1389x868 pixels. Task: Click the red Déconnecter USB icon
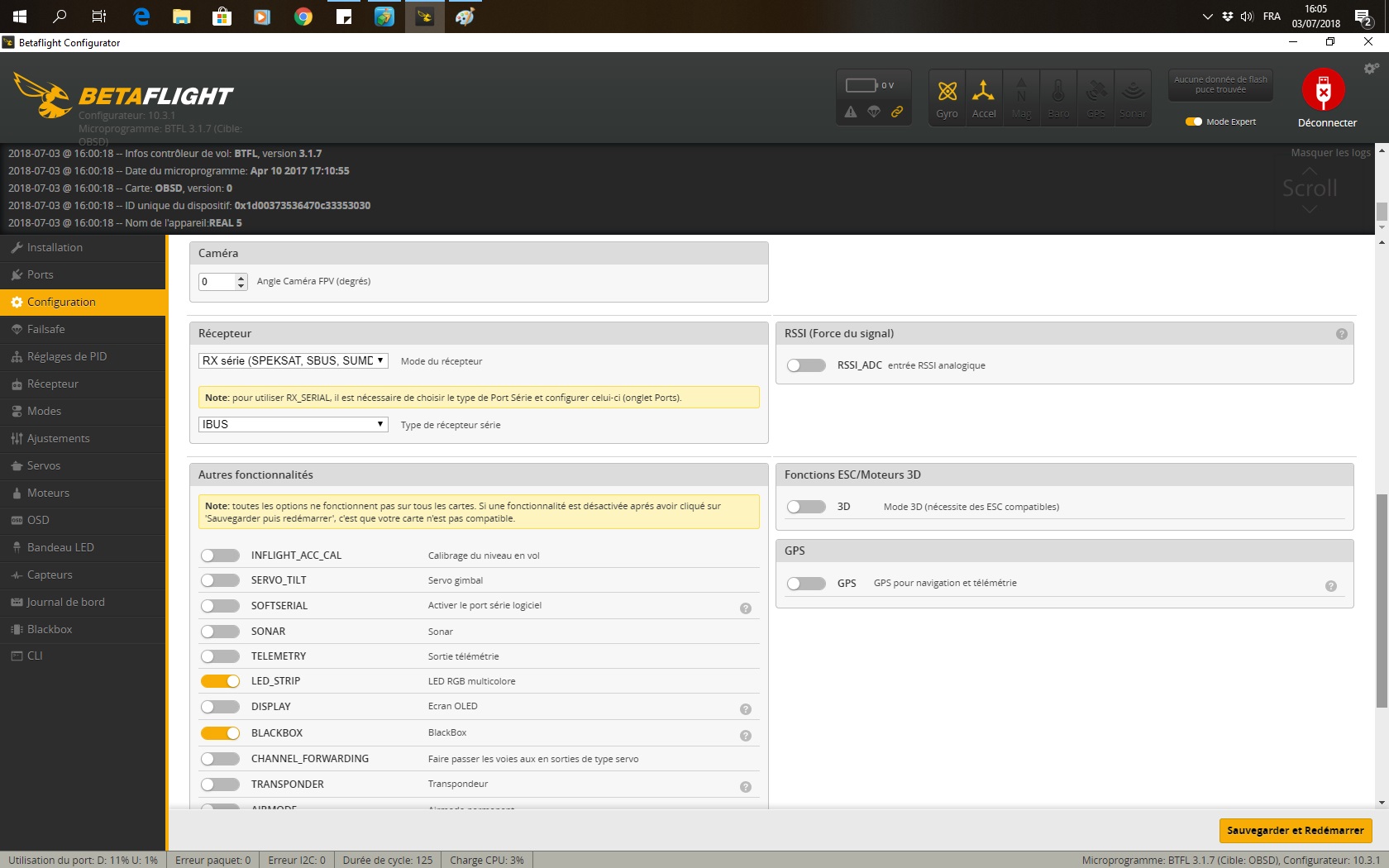click(1324, 89)
